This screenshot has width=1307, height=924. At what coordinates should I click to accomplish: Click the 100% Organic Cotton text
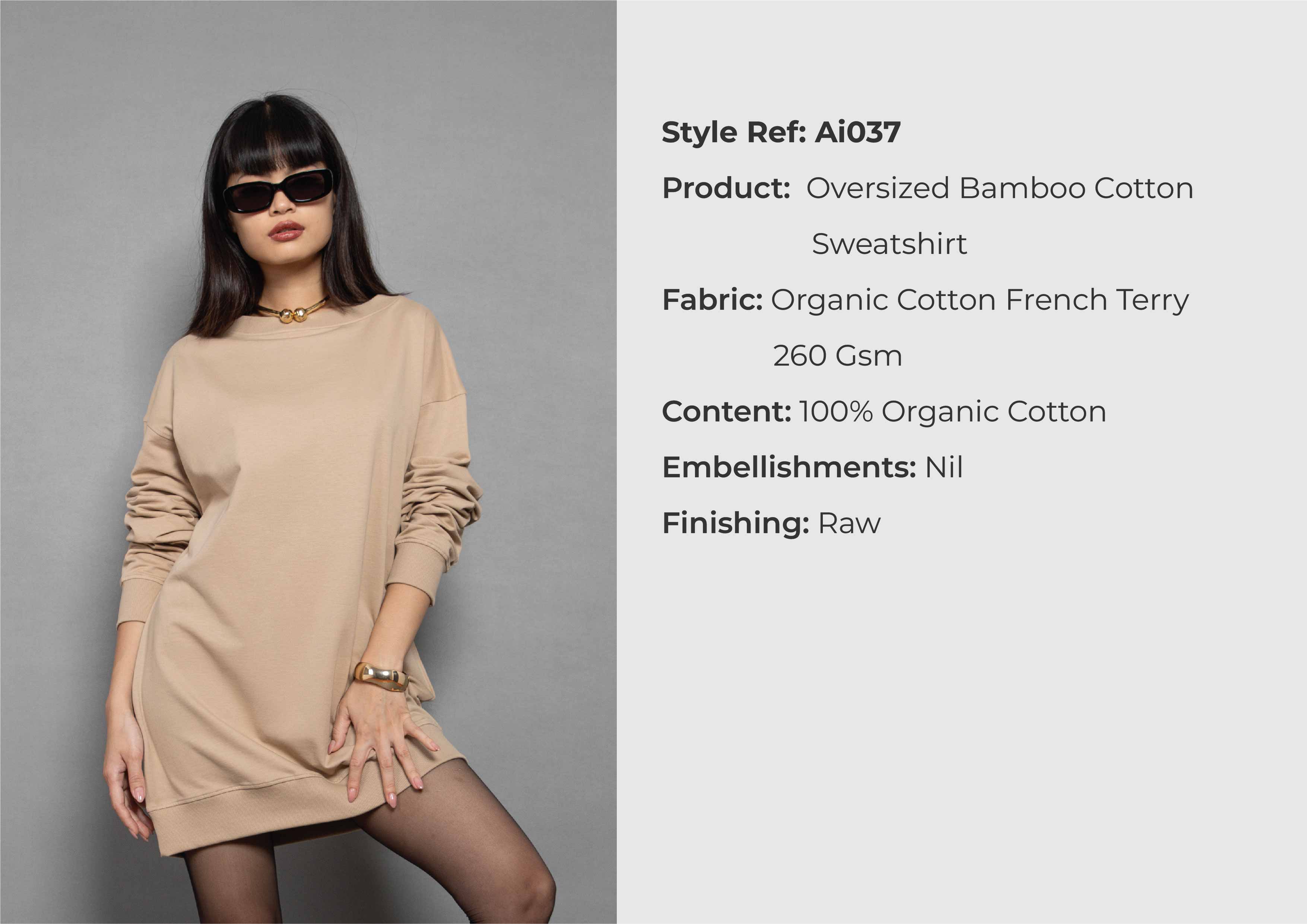click(x=952, y=412)
